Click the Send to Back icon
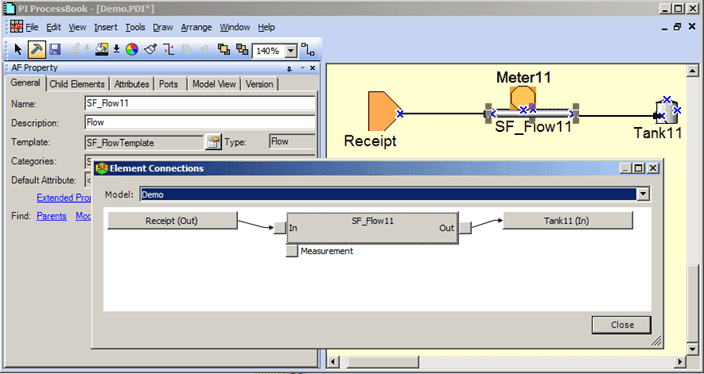Image resolution: width=704 pixels, height=374 pixels. (242, 49)
